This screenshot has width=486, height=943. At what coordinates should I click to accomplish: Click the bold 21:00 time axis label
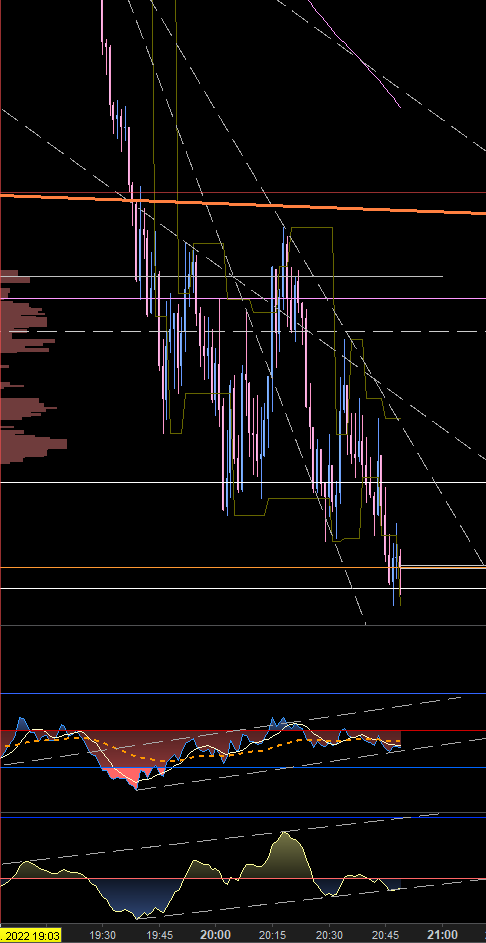click(x=442, y=936)
